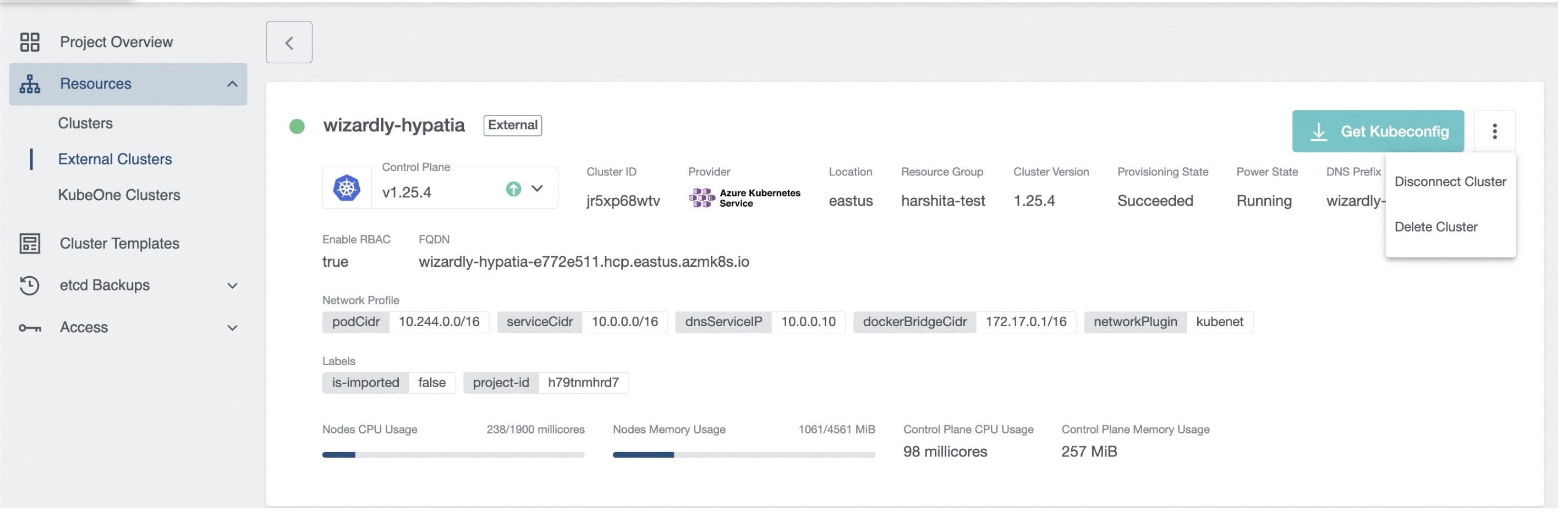The image size is (1568, 517).
Task: Open the Control Plane version dropdown
Action: (538, 190)
